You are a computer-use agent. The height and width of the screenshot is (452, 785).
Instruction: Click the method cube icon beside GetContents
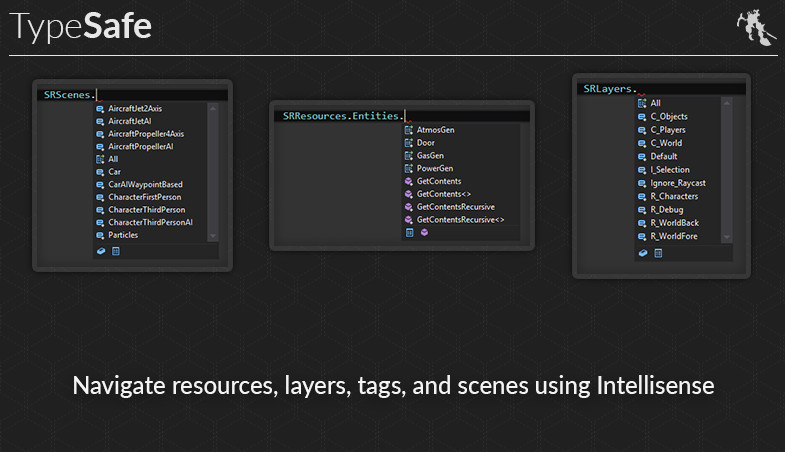(x=409, y=181)
